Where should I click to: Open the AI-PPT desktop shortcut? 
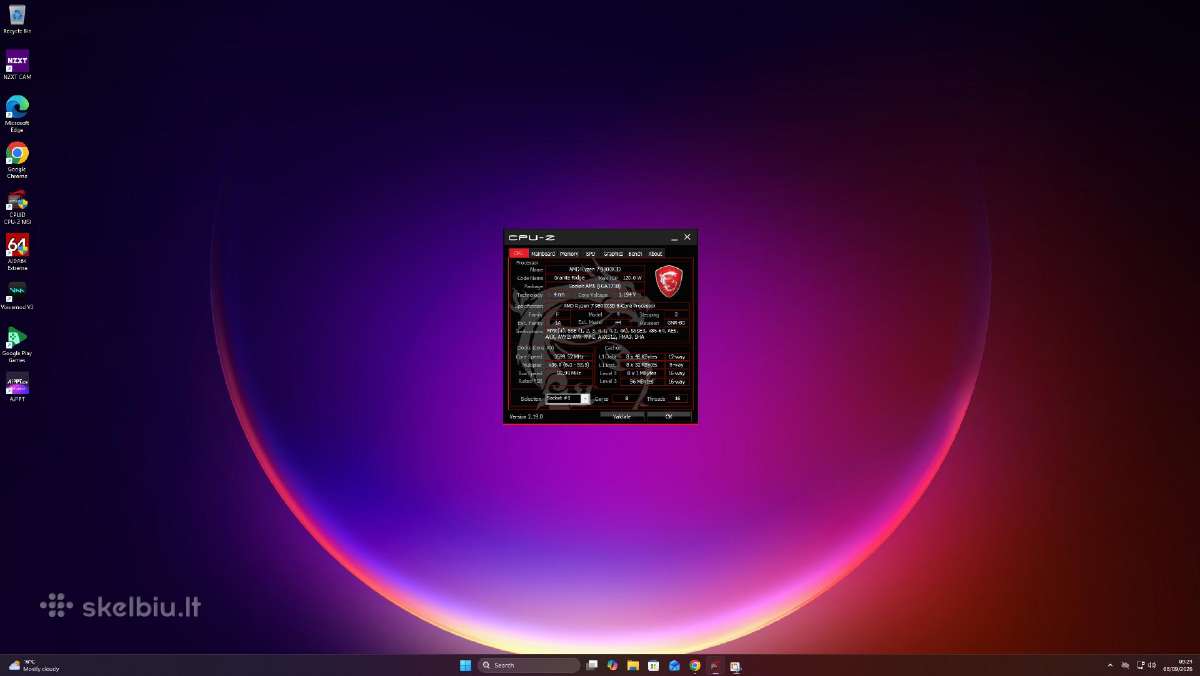(x=17, y=388)
